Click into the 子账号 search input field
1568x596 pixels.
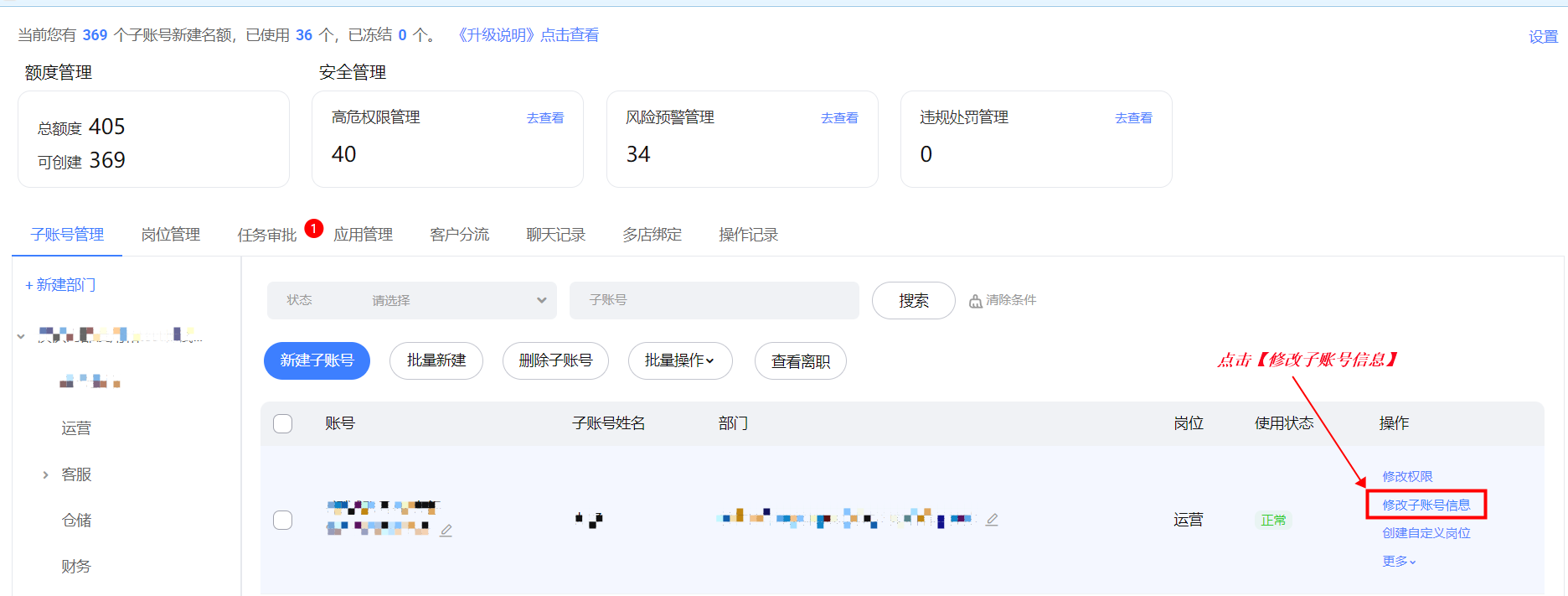coord(714,300)
